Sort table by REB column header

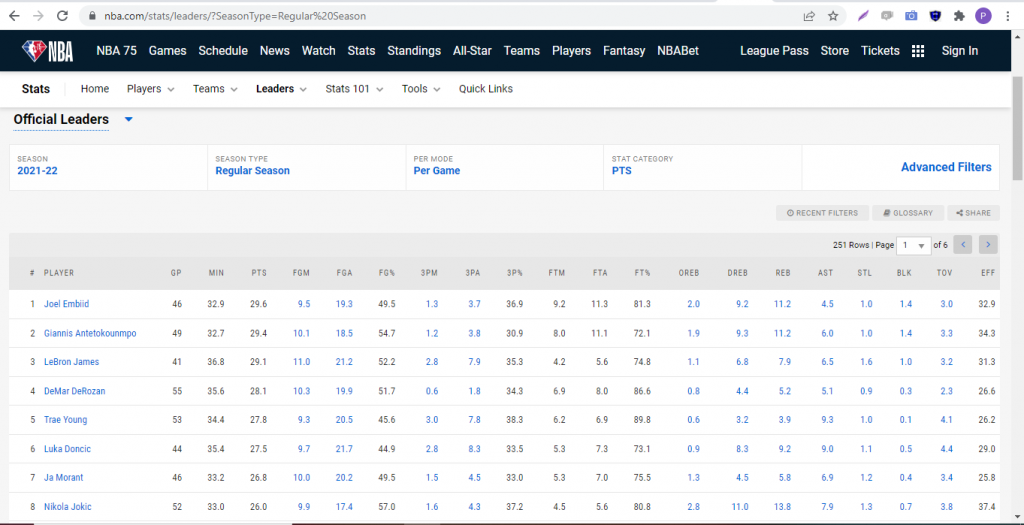(783, 273)
